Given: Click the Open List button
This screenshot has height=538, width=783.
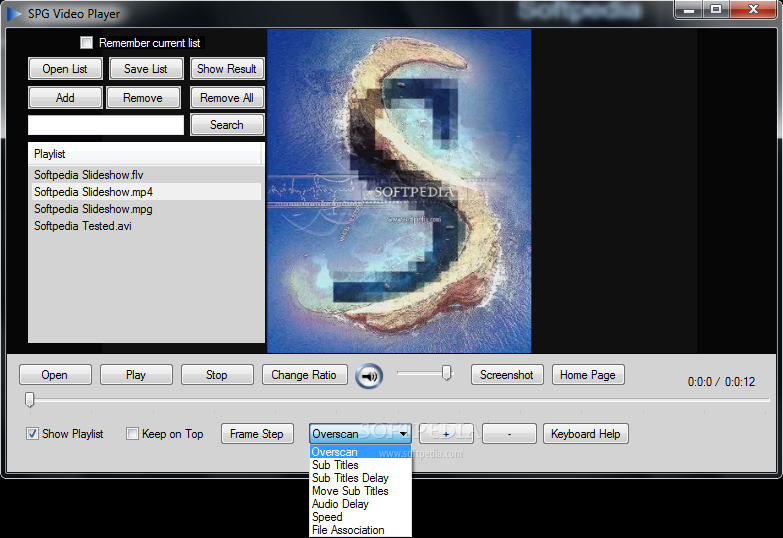Looking at the screenshot, I should [65, 68].
